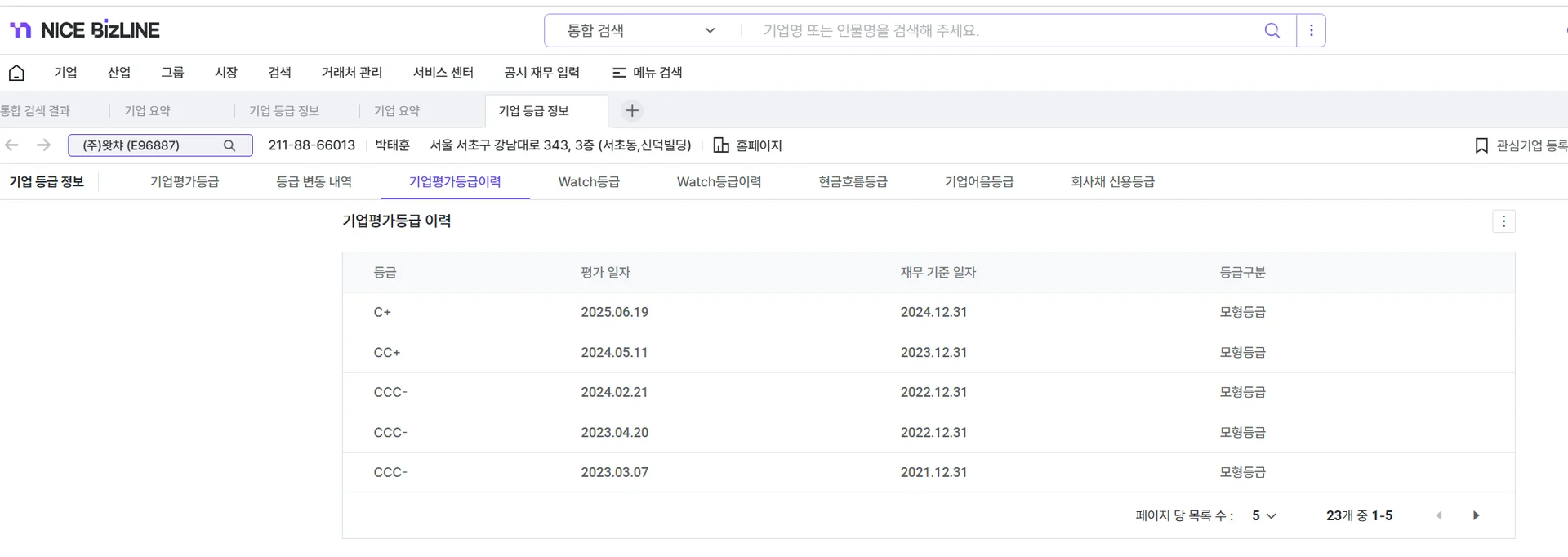Switch to second 기업 요약 tab

(397, 111)
